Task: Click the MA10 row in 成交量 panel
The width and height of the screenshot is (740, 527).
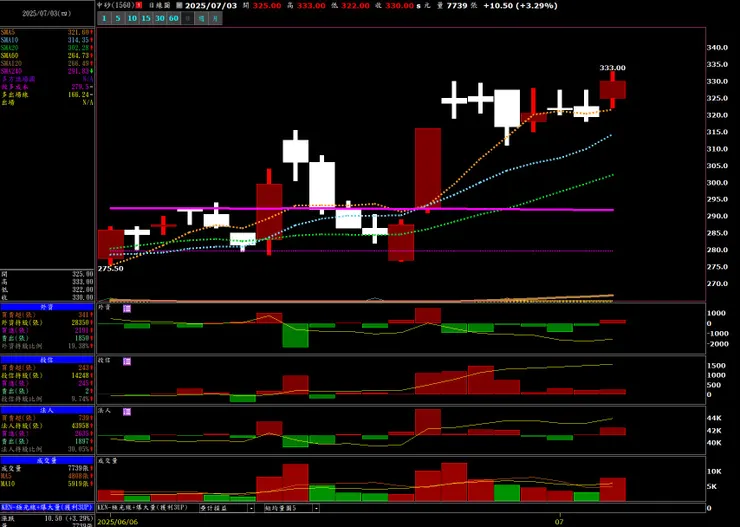Action: (x=47, y=484)
